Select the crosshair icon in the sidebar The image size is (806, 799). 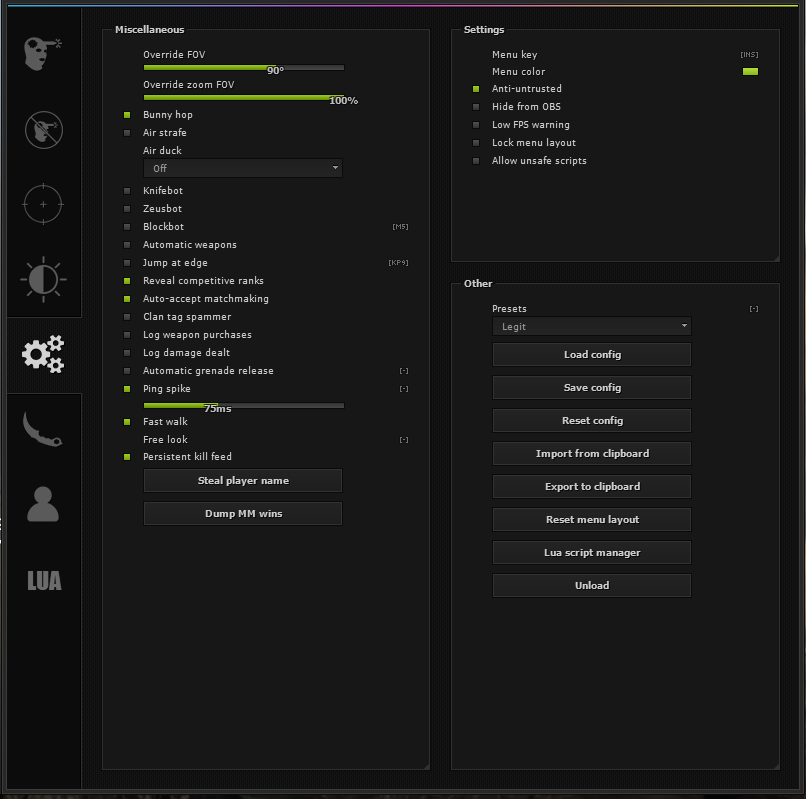coord(43,204)
